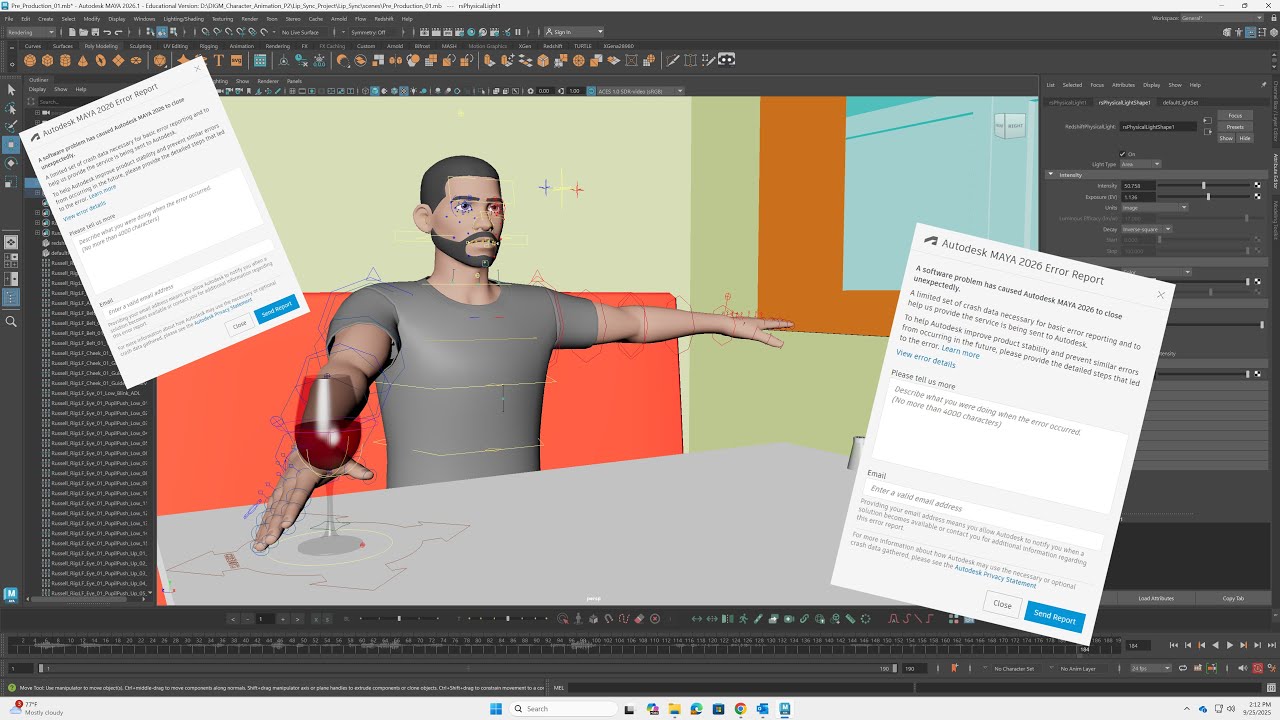This screenshot has width=1280, height=720.
Task: Open File Explorer from the Windows taskbar
Action: (x=674, y=709)
